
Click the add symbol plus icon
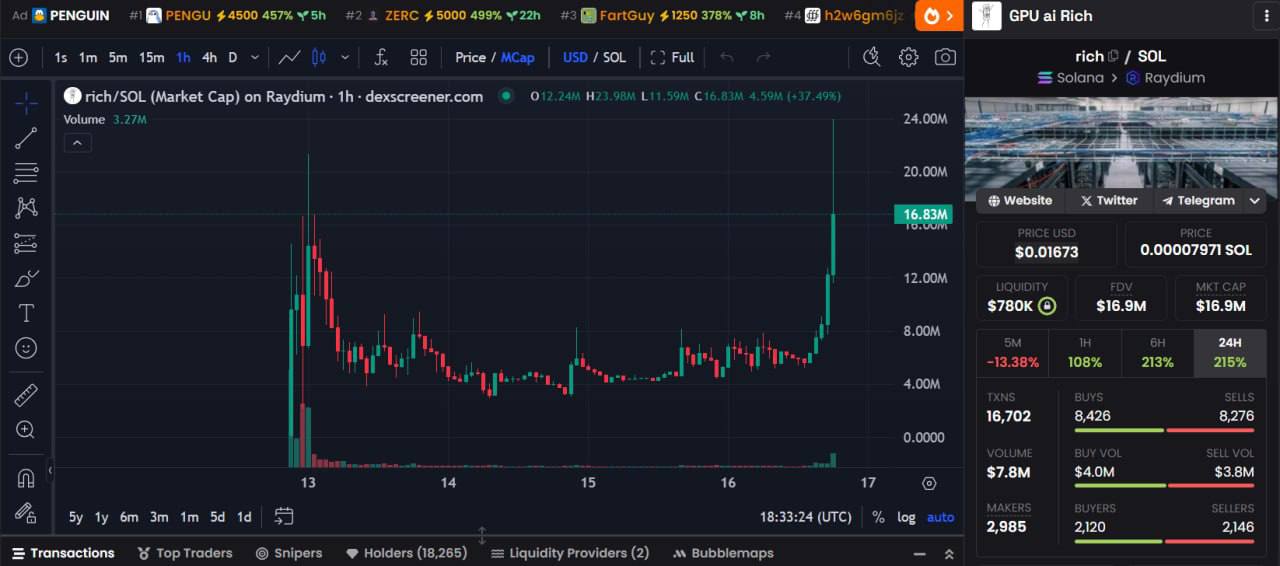pyautogui.click(x=18, y=57)
